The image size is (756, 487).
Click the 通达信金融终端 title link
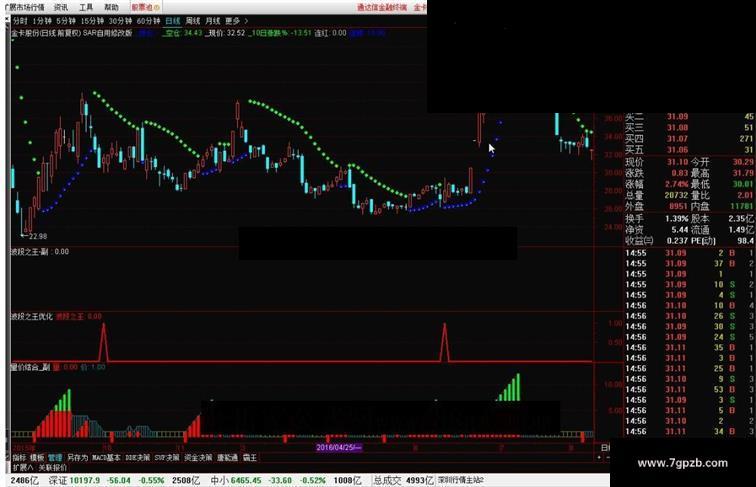click(x=381, y=7)
